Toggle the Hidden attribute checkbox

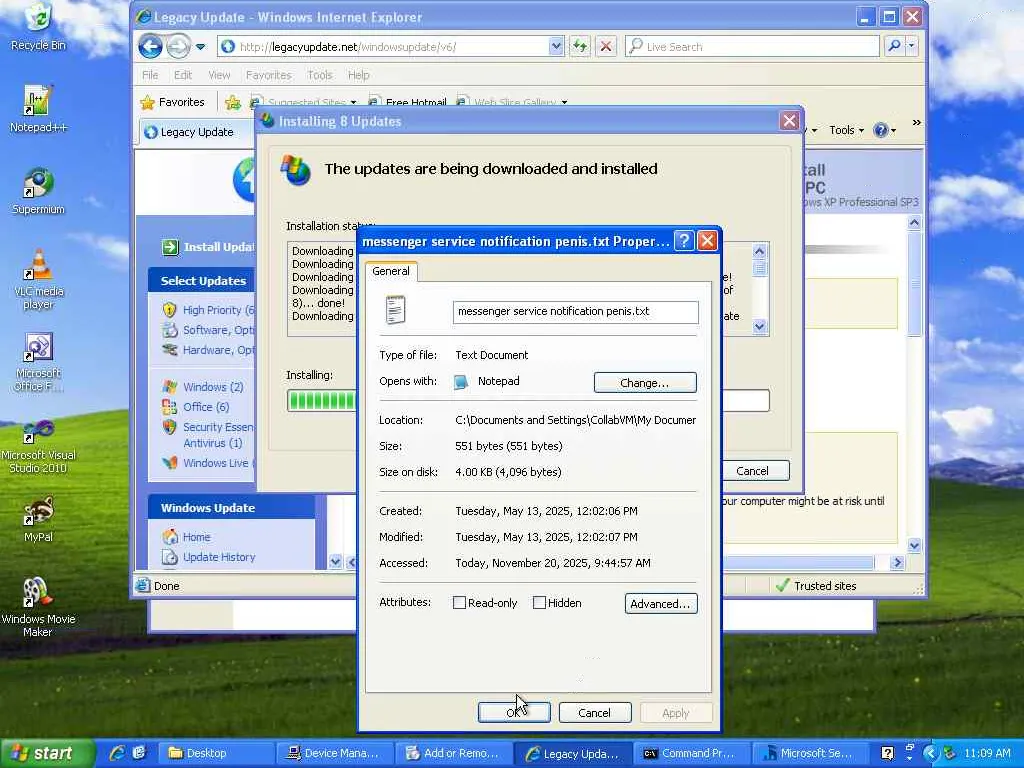pos(539,603)
